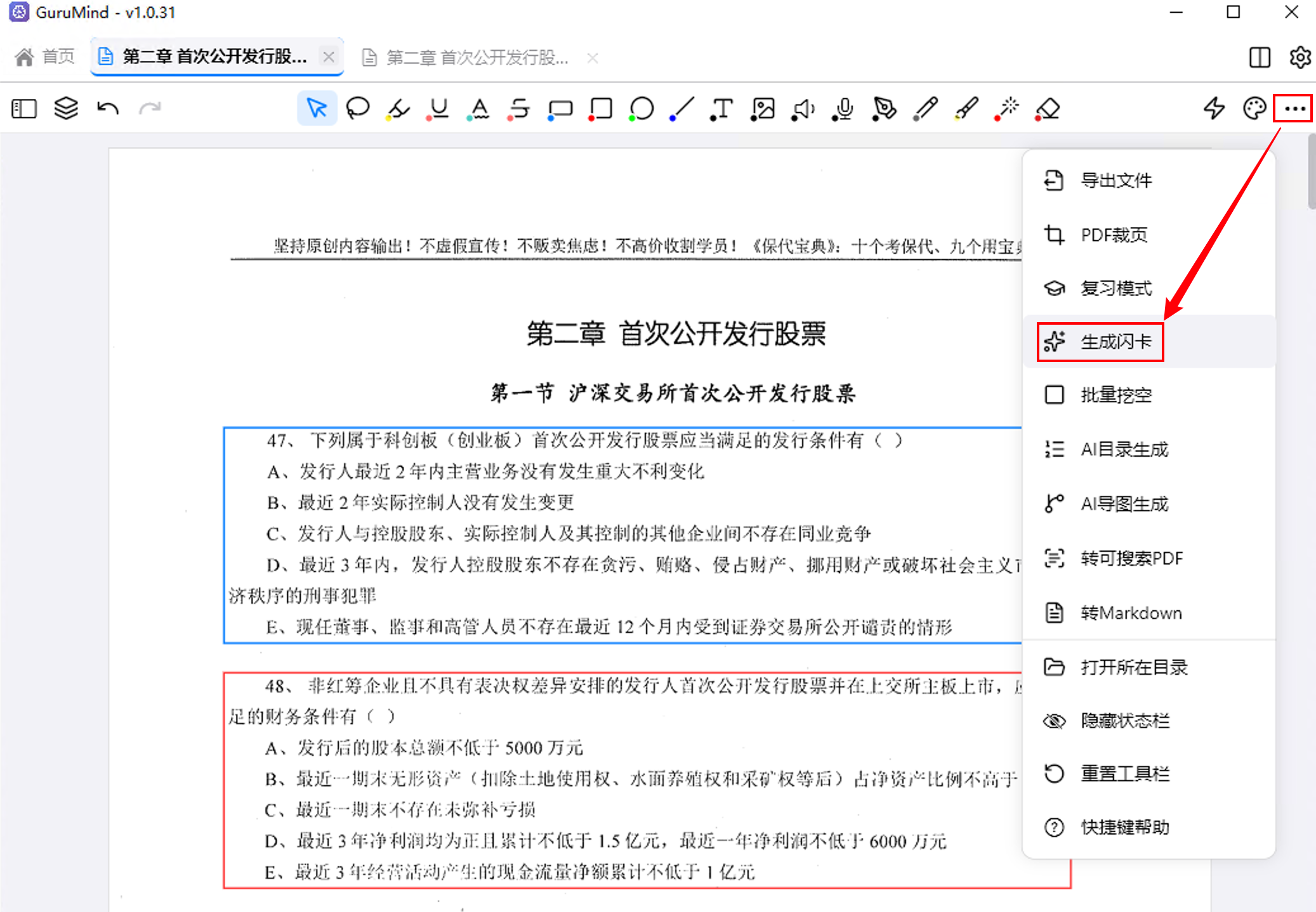Choose PDF裁页 from the menu
The width and height of the screenshot is (1316, 912).
[x=1148, y=235]
